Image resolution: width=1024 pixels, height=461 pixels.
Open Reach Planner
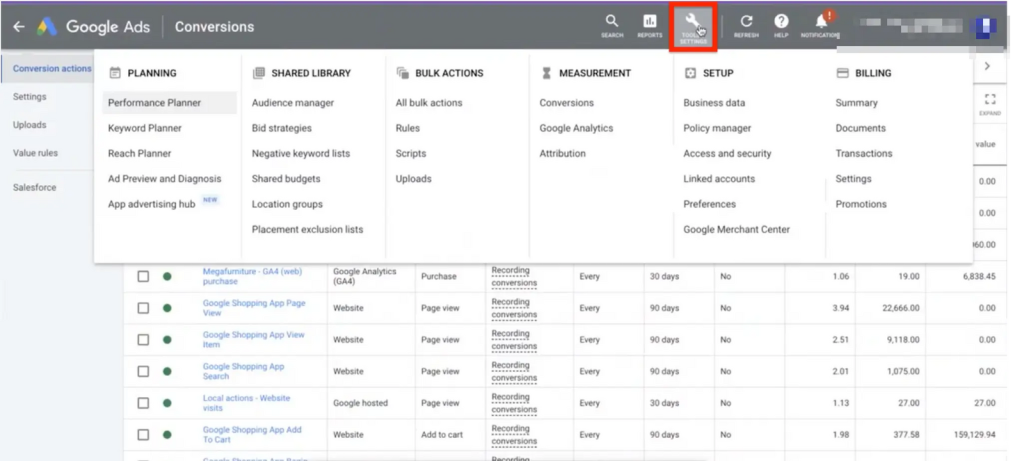[x=140, y=153]
